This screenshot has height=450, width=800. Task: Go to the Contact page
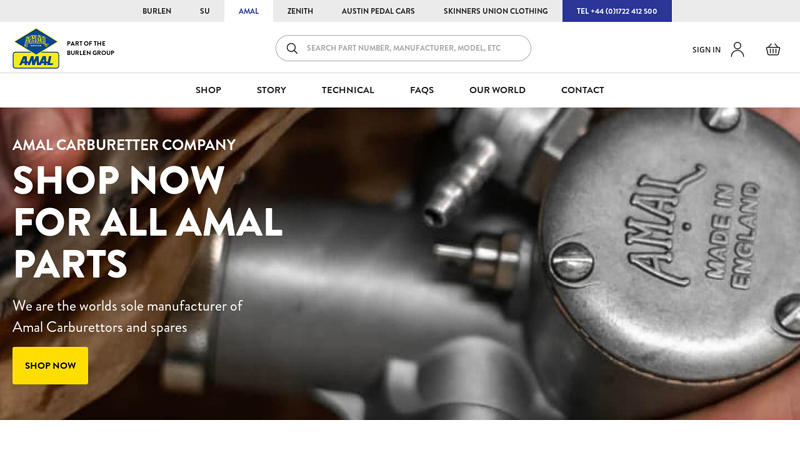[583, 90]
